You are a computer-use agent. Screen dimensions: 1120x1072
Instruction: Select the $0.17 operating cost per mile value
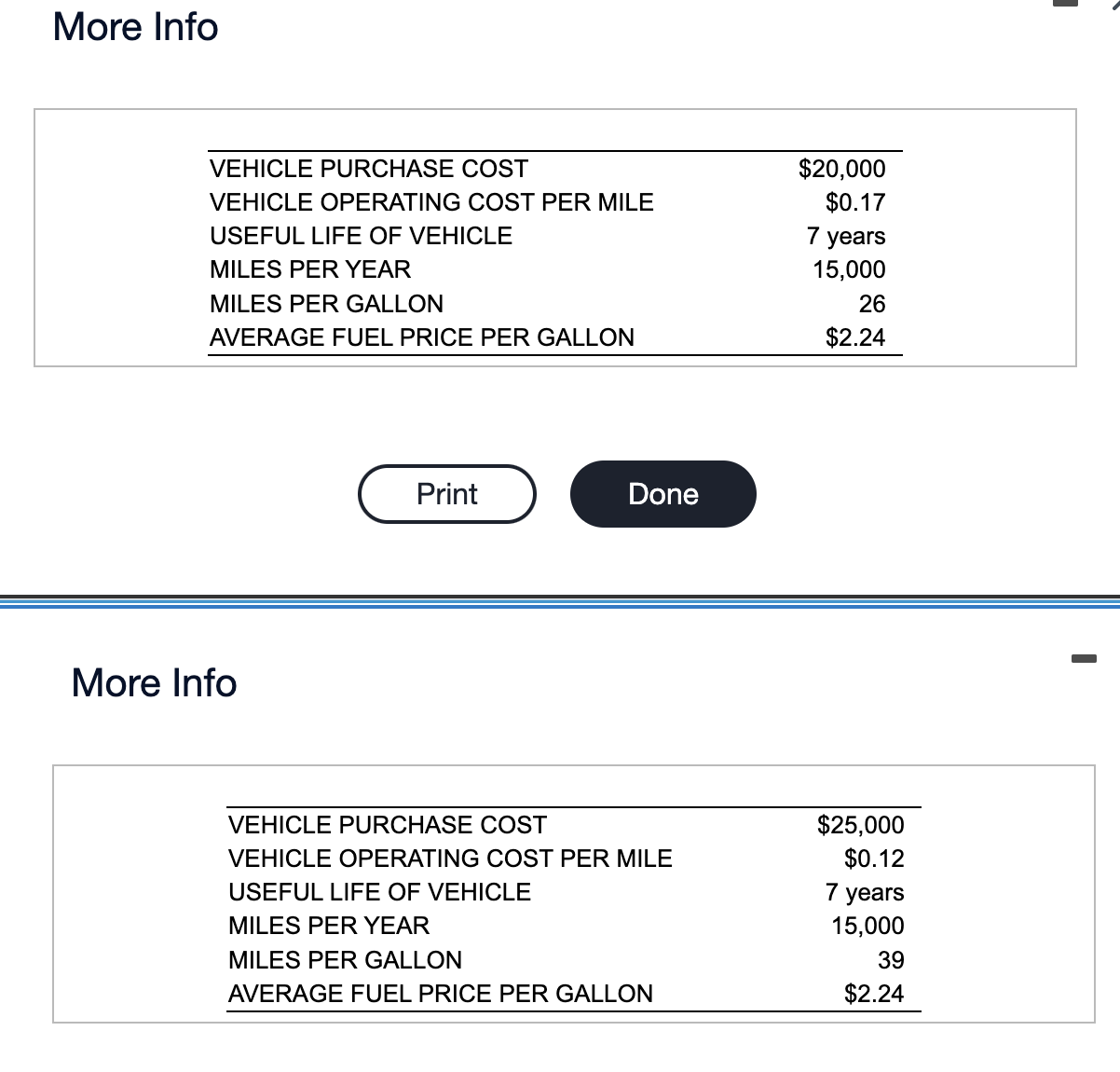tap(855, 202)
